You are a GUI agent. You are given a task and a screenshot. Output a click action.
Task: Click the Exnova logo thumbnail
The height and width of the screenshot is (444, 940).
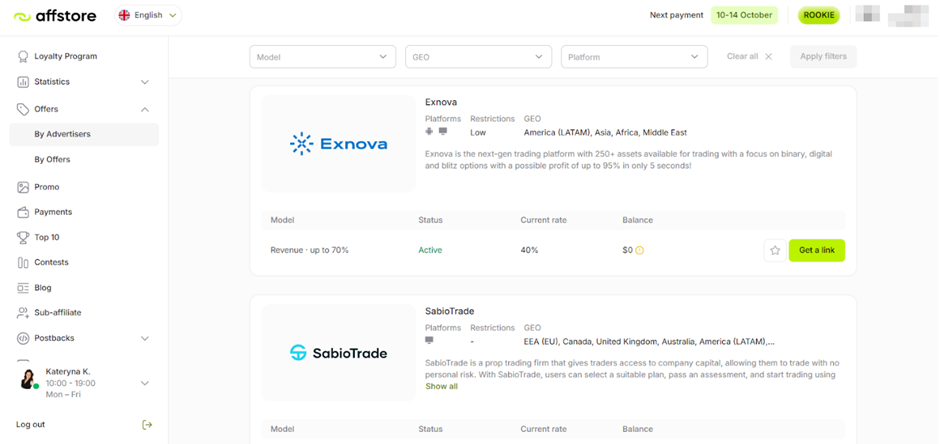pyautogui.click(x=338, y=144)
